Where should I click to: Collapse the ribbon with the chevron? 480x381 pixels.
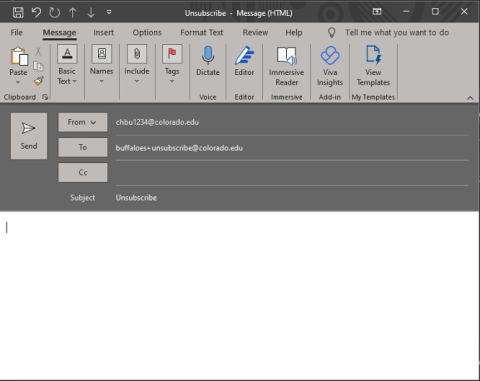(x=470, y=98)
